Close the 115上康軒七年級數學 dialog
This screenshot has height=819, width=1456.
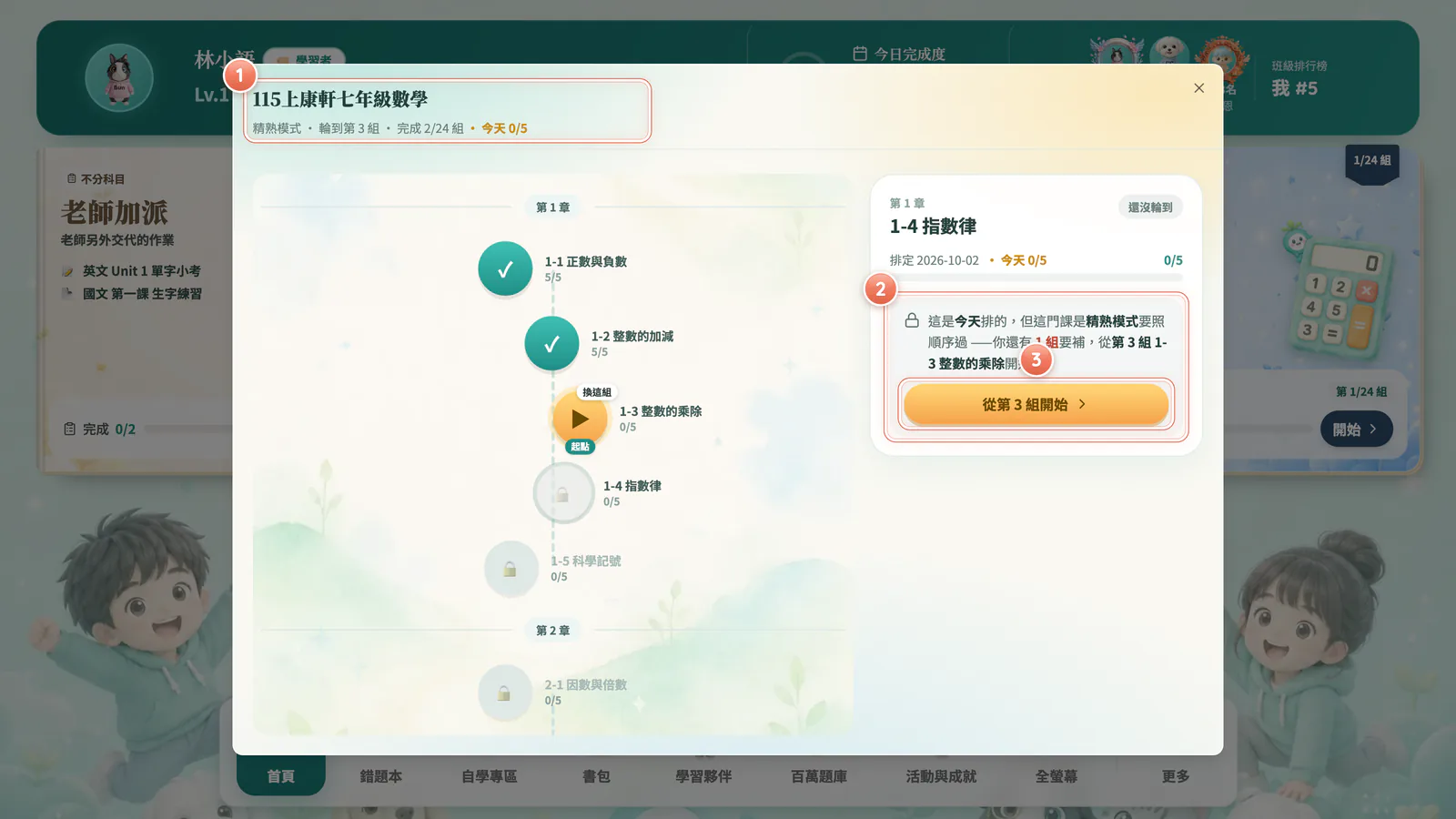click(1198, 88)
